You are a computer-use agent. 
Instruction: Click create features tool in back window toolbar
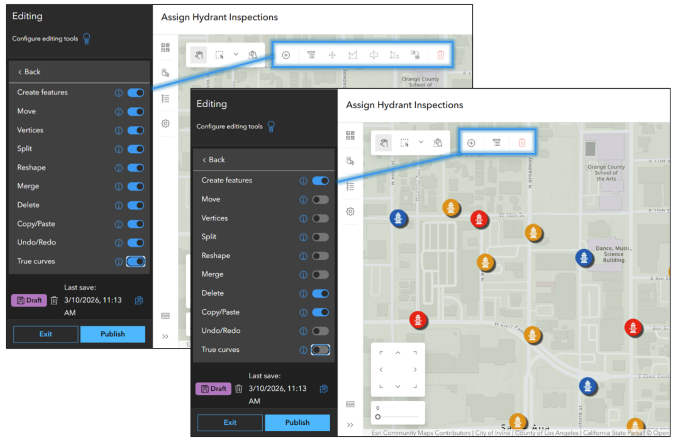tap(286, 55)
